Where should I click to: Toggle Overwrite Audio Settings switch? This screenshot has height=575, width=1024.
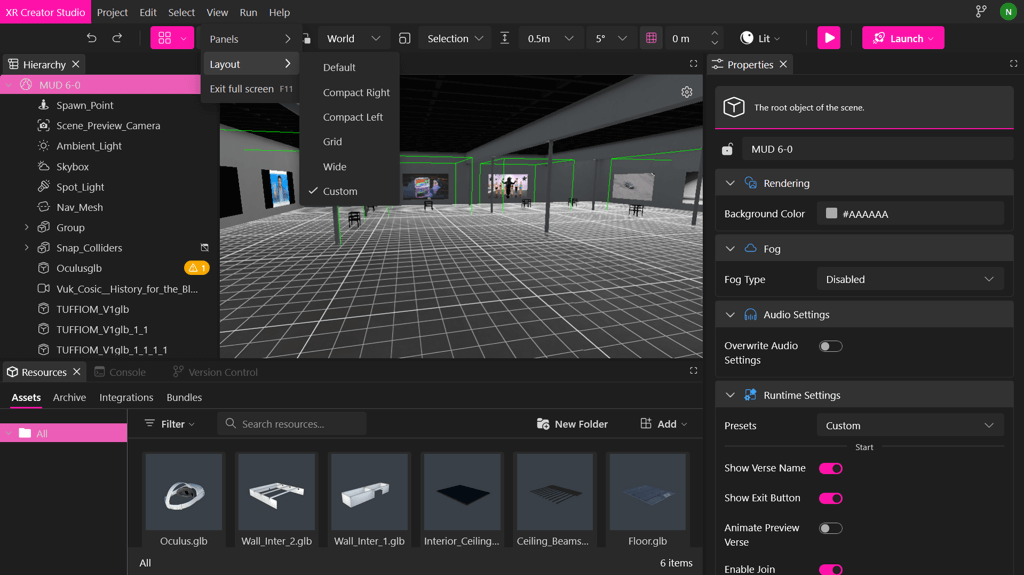coord(830,346)
